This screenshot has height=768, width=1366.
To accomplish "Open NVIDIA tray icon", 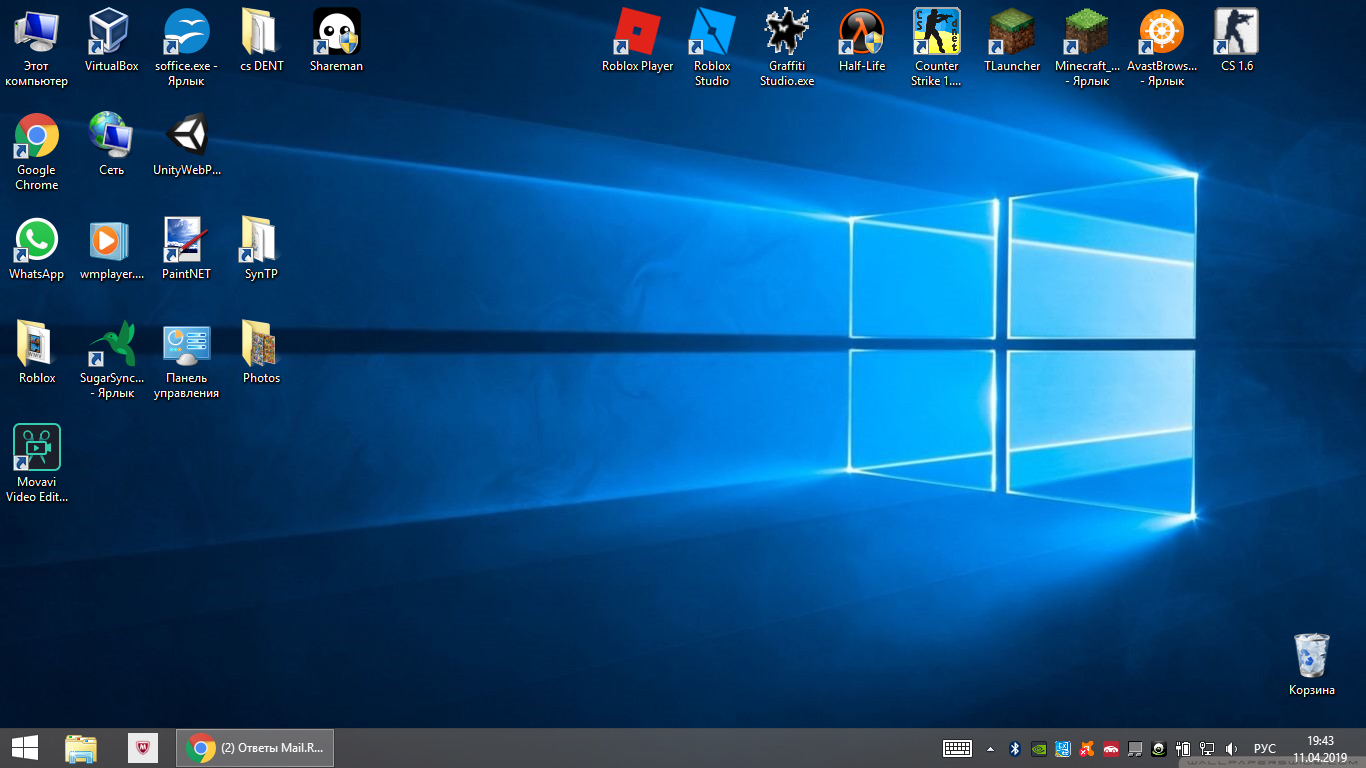I will tap(1038, 748).
